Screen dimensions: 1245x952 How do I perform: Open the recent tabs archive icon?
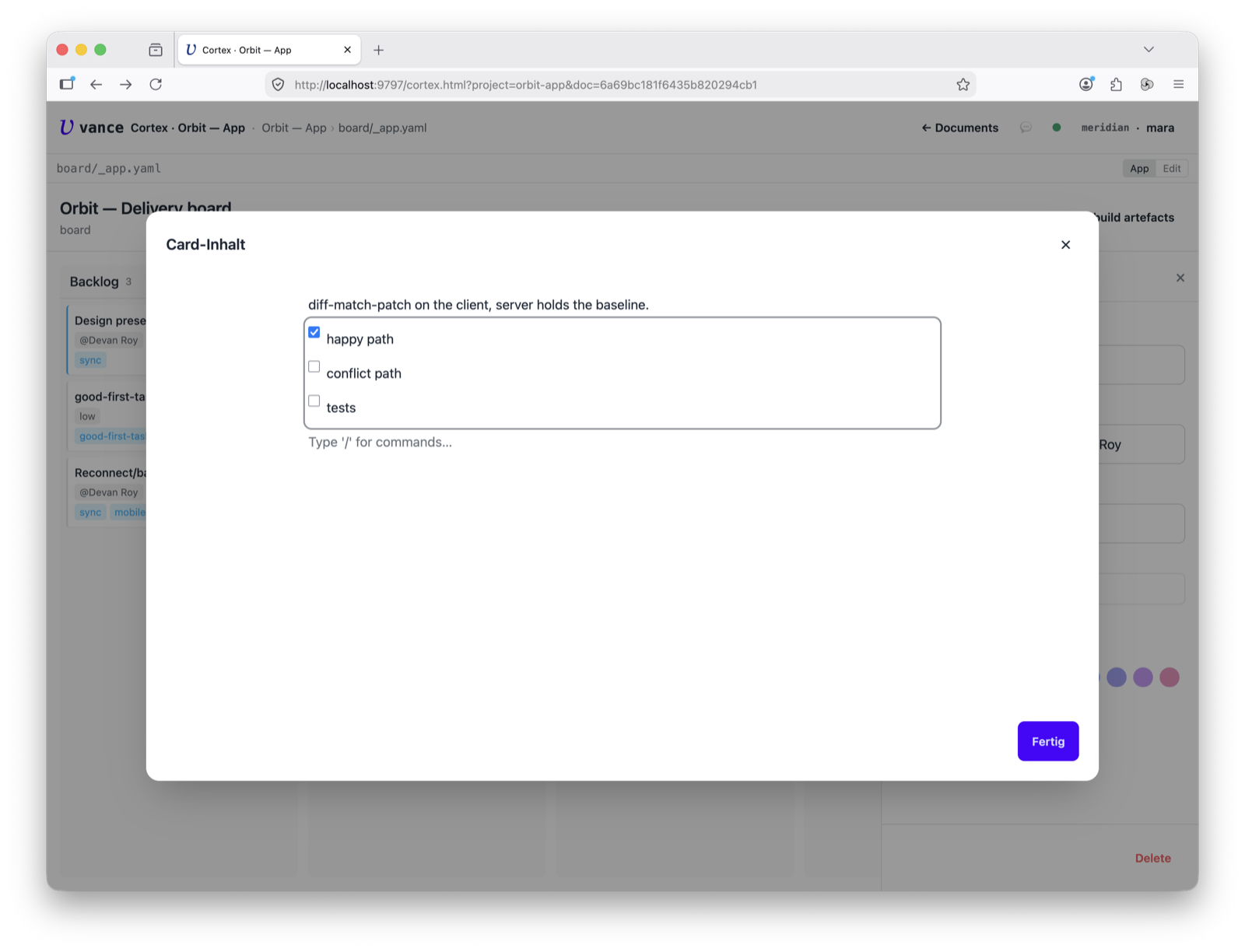156,50
